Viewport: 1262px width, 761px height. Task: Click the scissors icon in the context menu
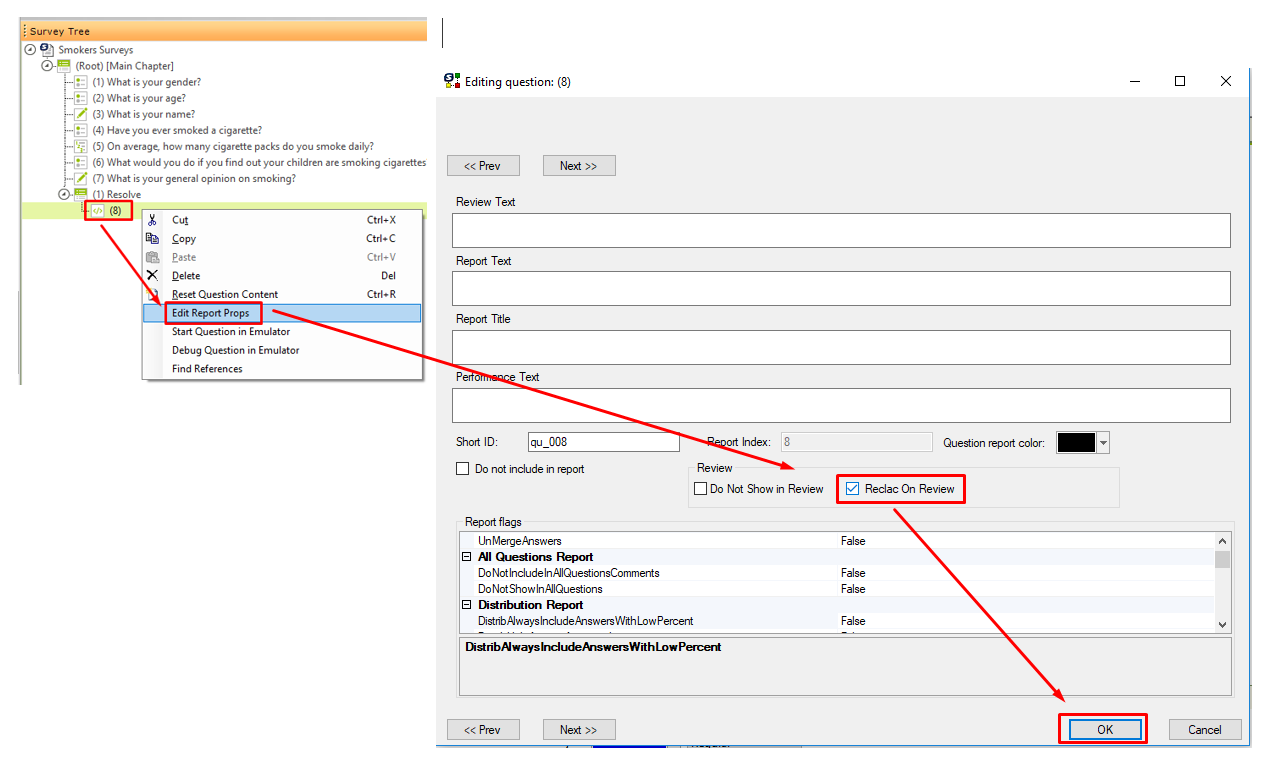152,220
